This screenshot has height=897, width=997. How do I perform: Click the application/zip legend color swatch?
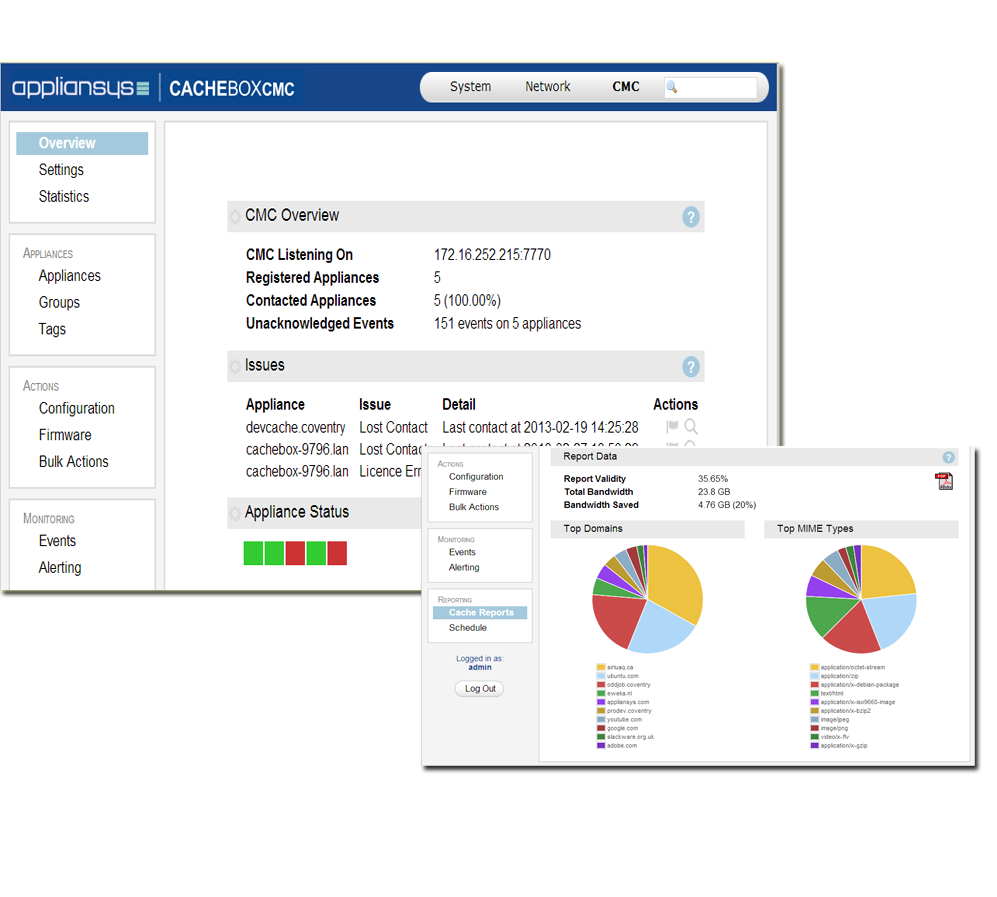click(x=814, y=676)
